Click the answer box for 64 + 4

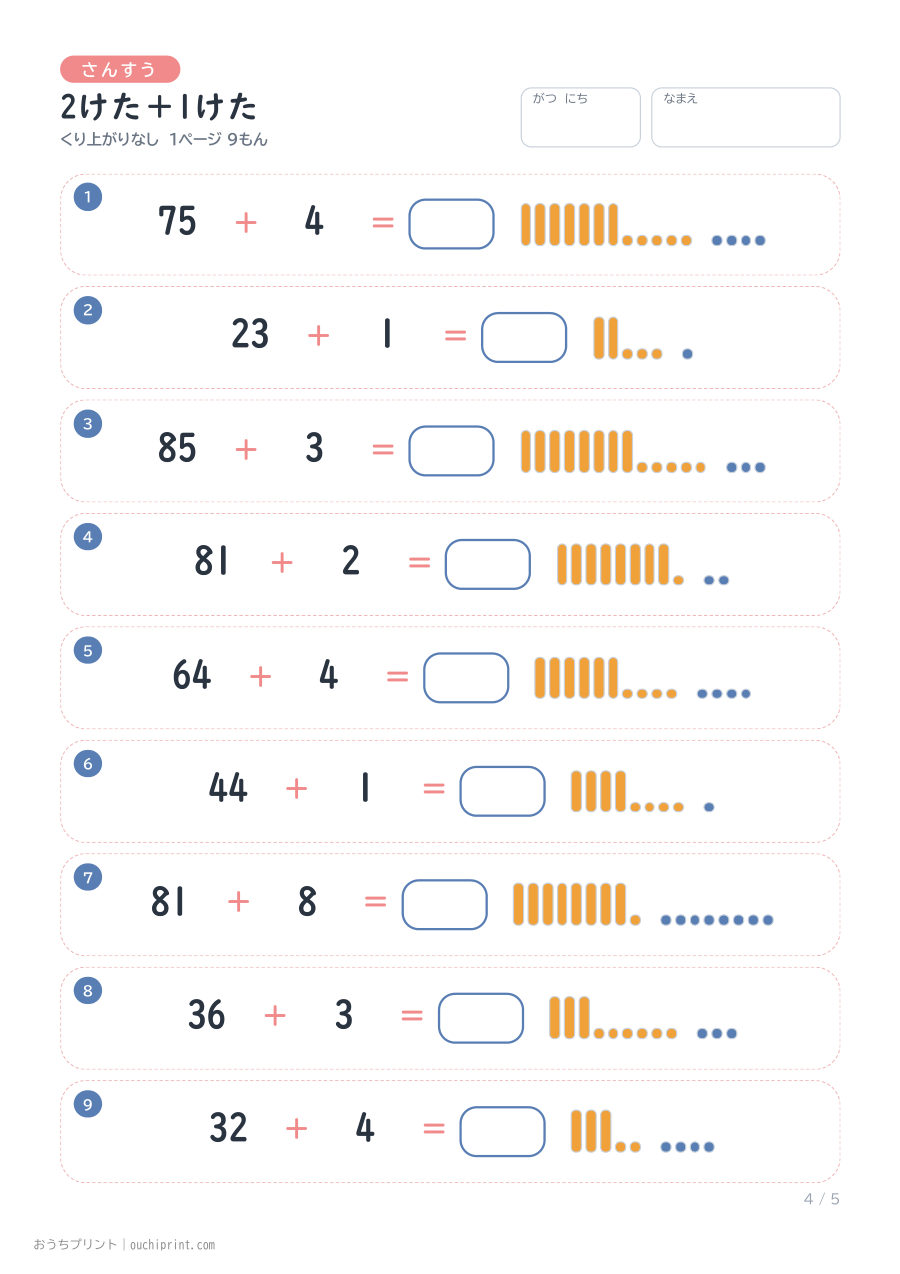pos(466,678)
